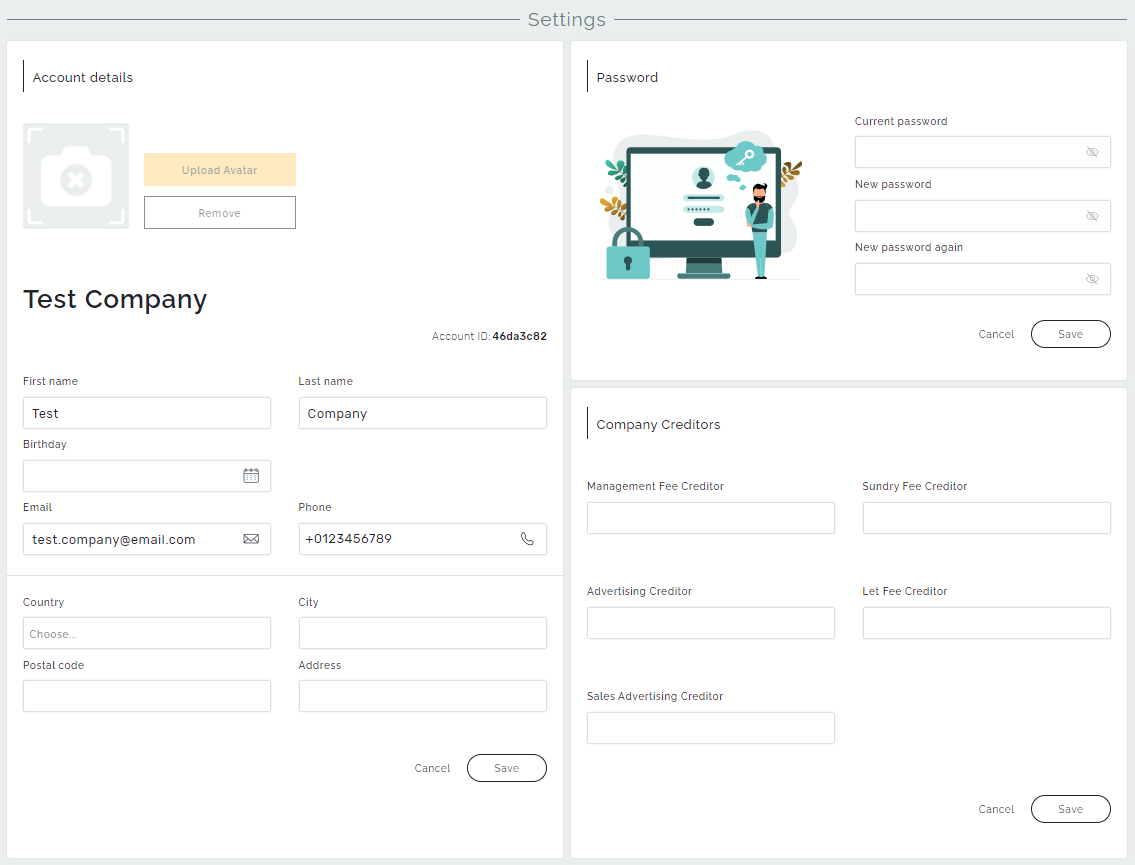Click the New password input field
1135x865 pixels.
982,216
